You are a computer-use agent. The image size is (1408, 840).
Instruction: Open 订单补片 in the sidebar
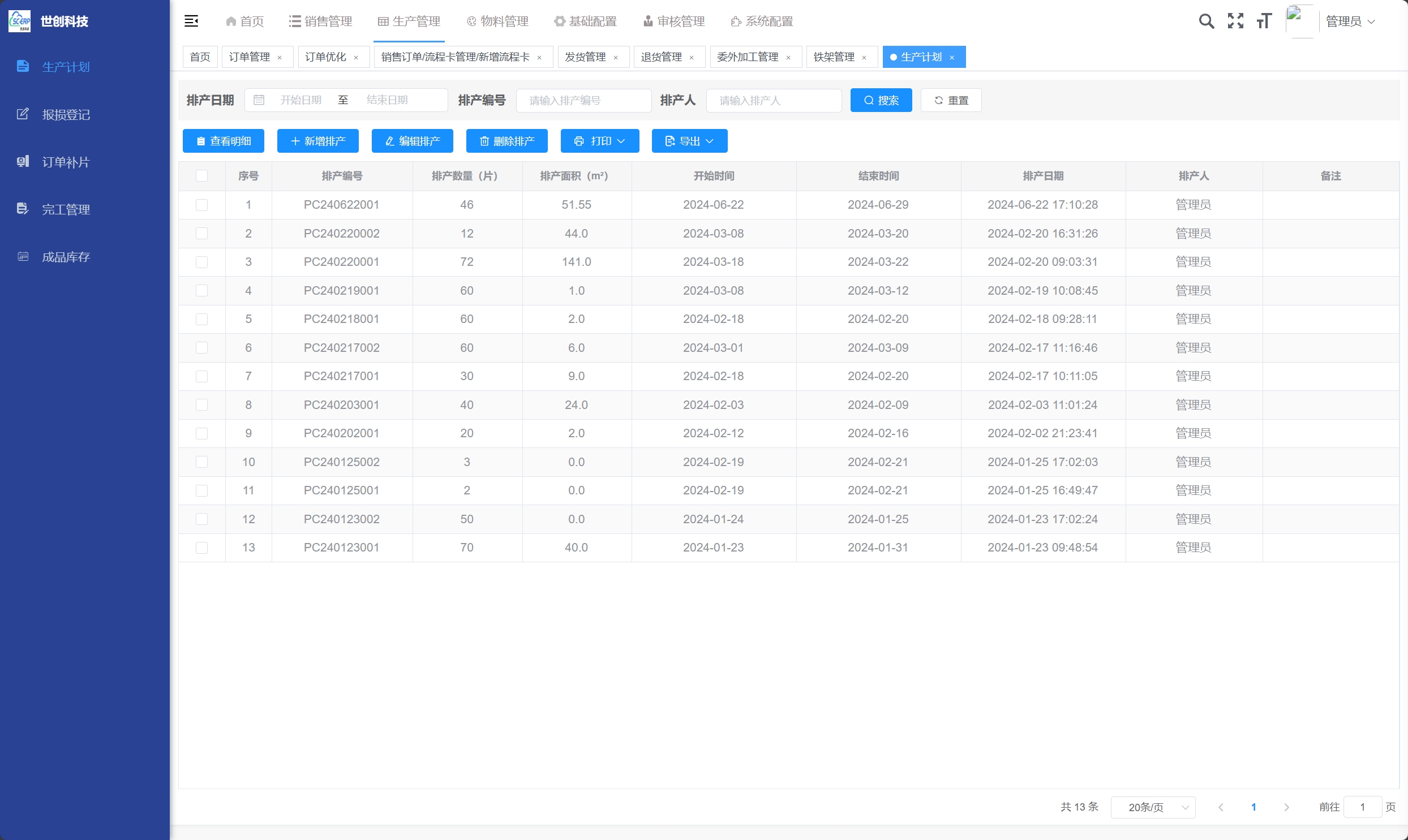[x=85, y=162]
